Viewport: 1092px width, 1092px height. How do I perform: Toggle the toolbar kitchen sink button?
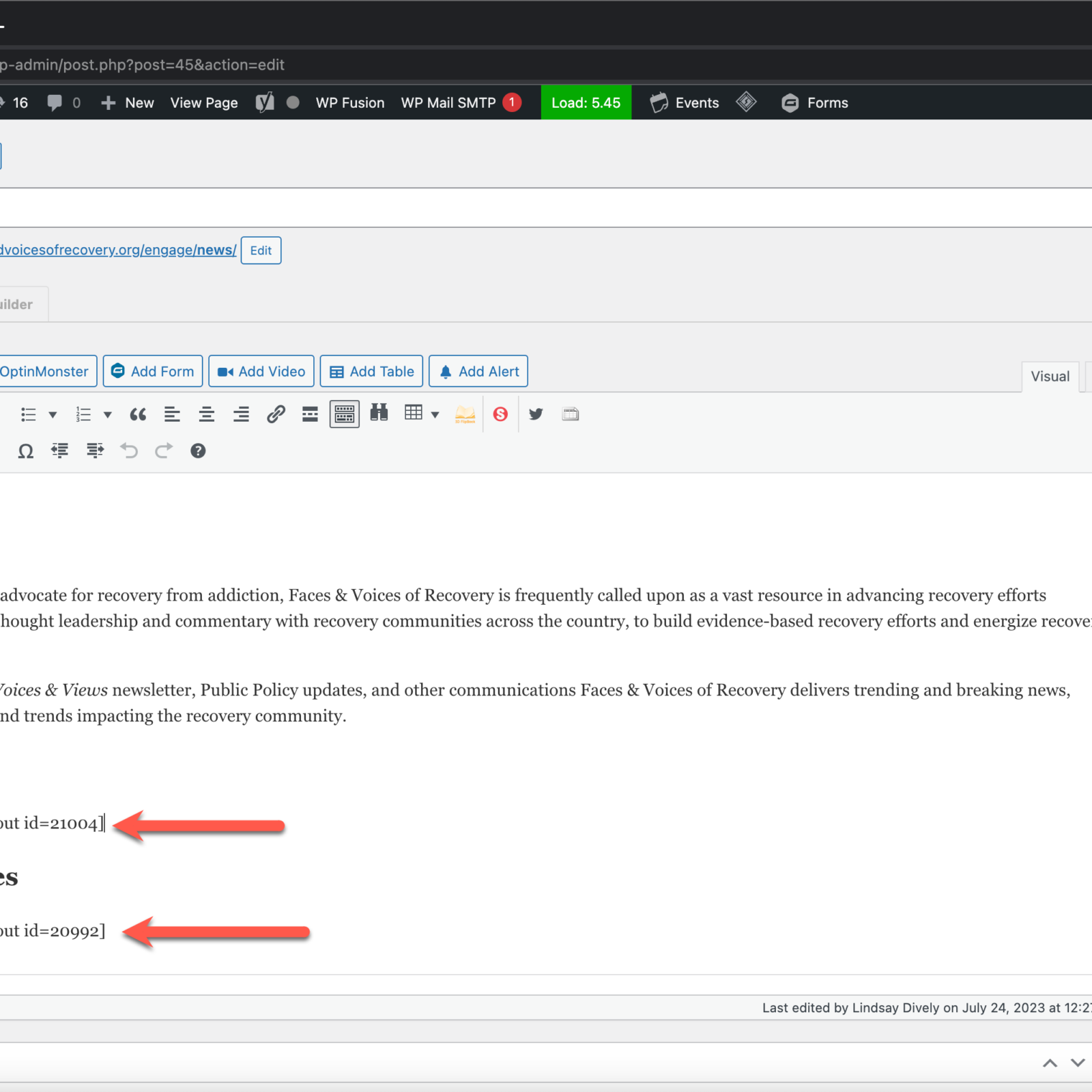(345, 414)
